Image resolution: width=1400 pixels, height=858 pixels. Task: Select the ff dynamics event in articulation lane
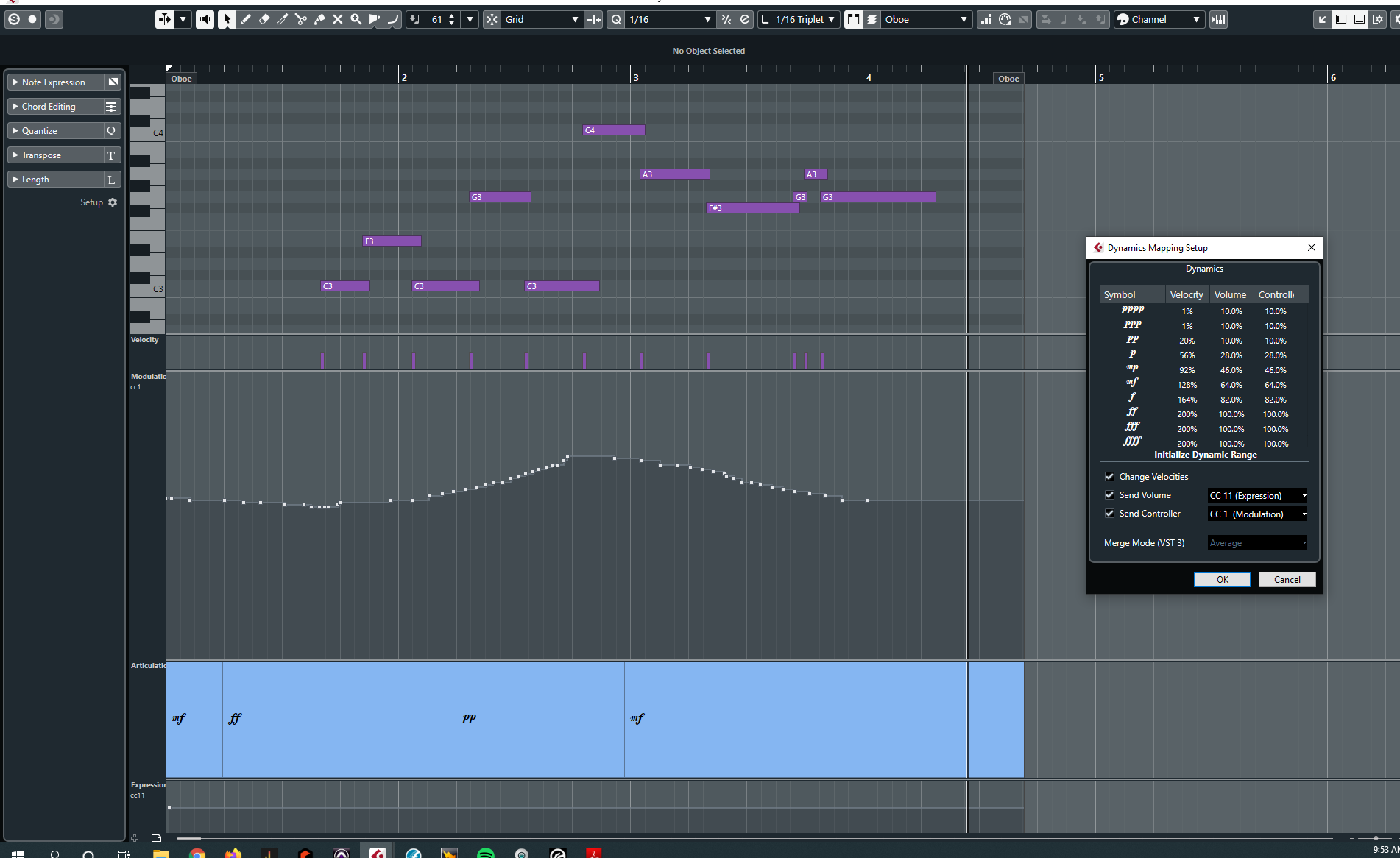pos(339,719)
